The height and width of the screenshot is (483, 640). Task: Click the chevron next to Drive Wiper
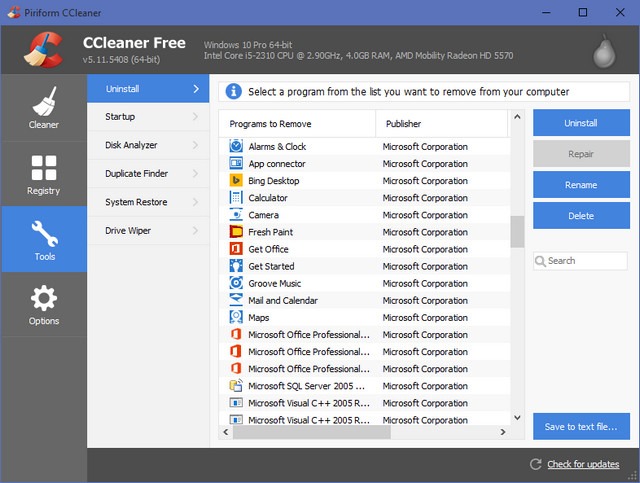tap(196, 231)
